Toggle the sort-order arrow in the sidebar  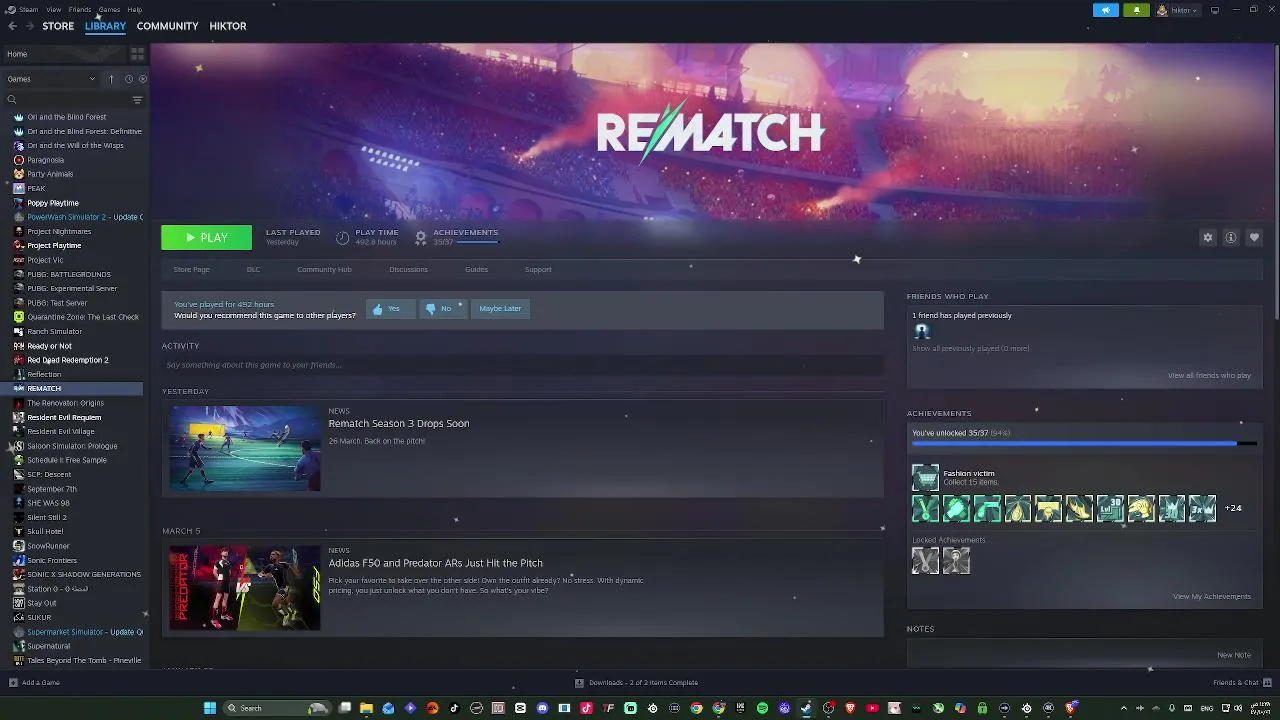pyautogui.click(x=111, y=79)
